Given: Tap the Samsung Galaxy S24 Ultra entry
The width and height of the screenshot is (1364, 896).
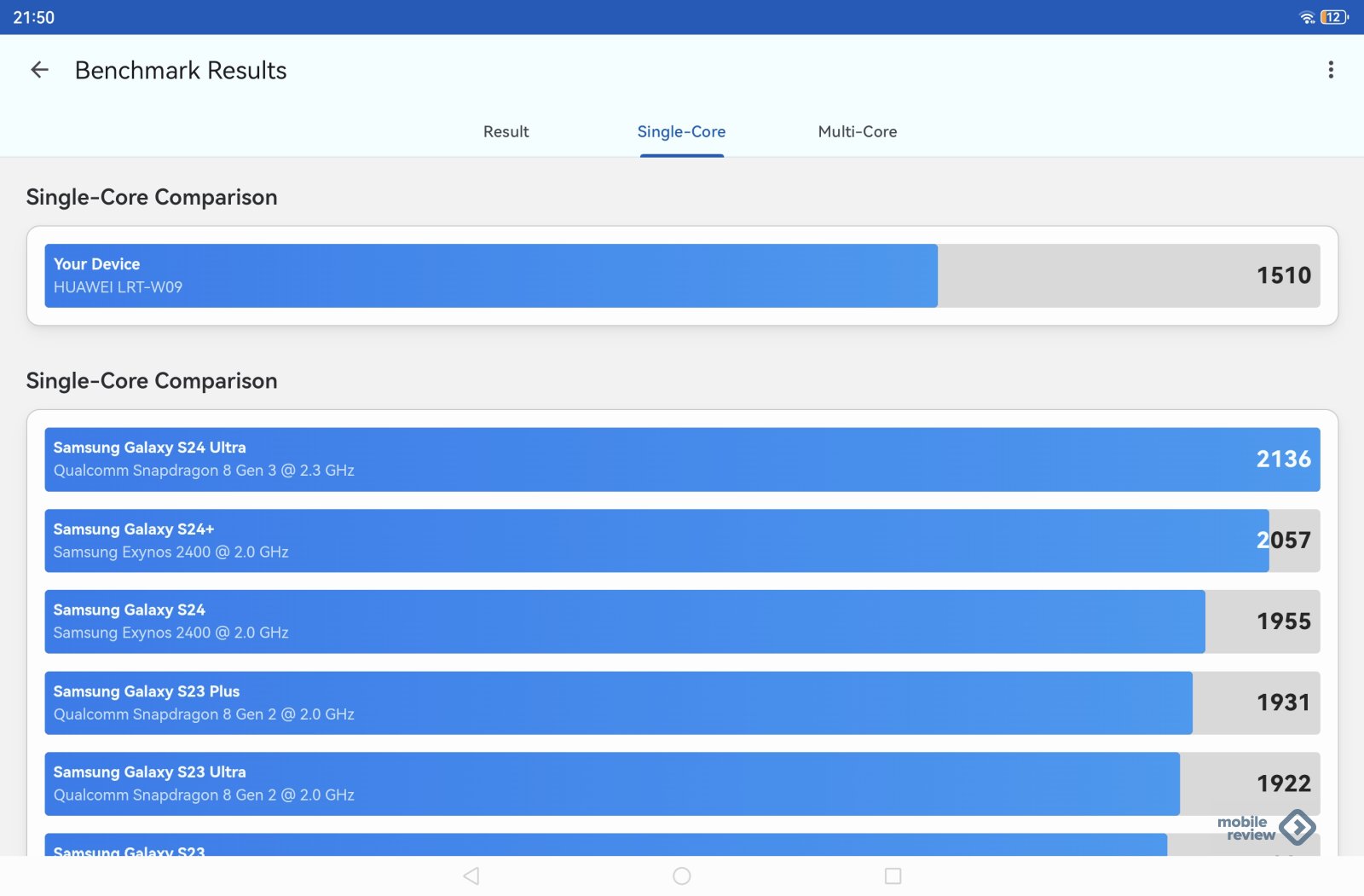Looking at the screenshot, I should [682, 460].
